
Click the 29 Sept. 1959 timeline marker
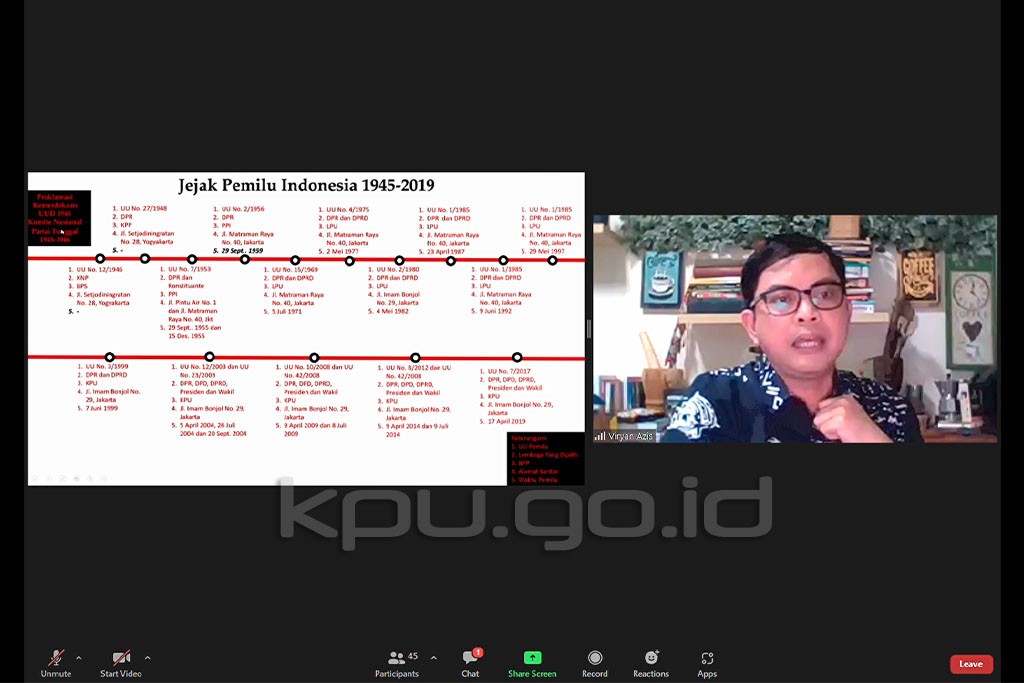[245, 259]
